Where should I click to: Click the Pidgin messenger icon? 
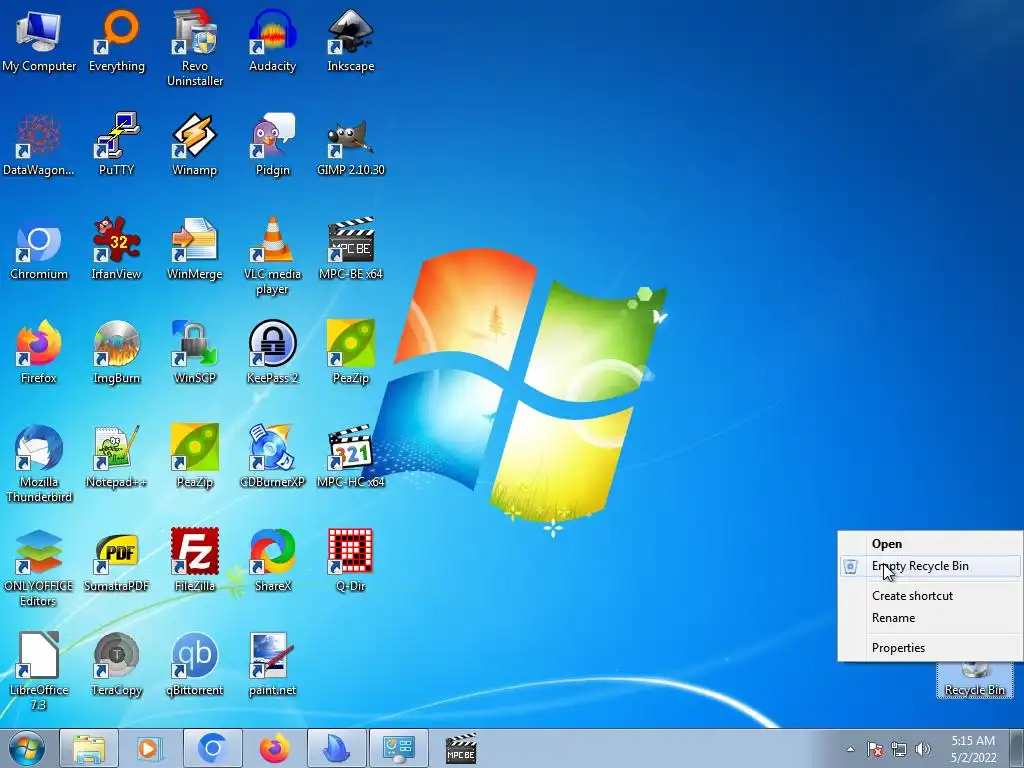click(x=272, y=144)
